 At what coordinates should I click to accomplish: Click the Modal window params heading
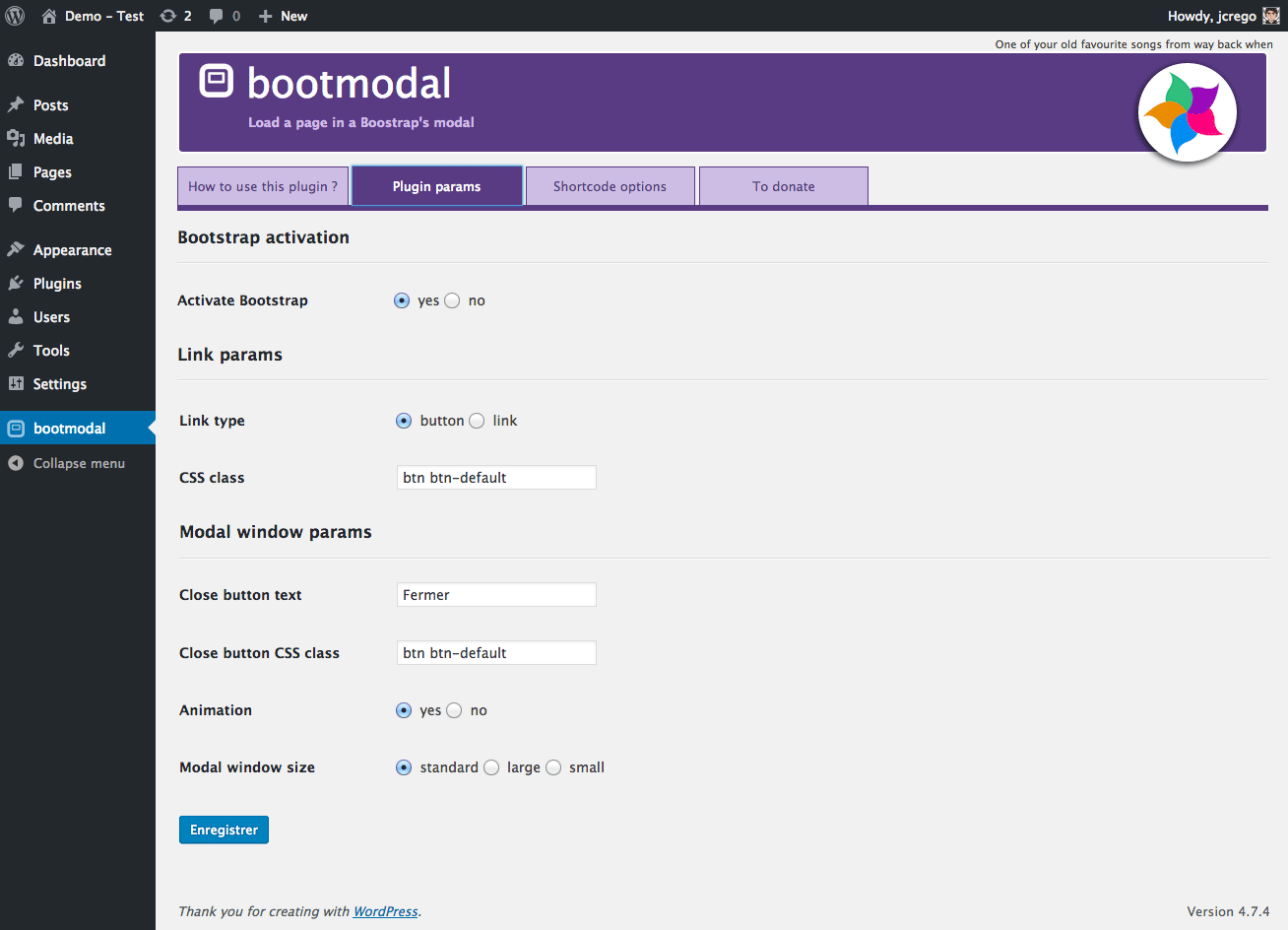(x=276, y=532)
